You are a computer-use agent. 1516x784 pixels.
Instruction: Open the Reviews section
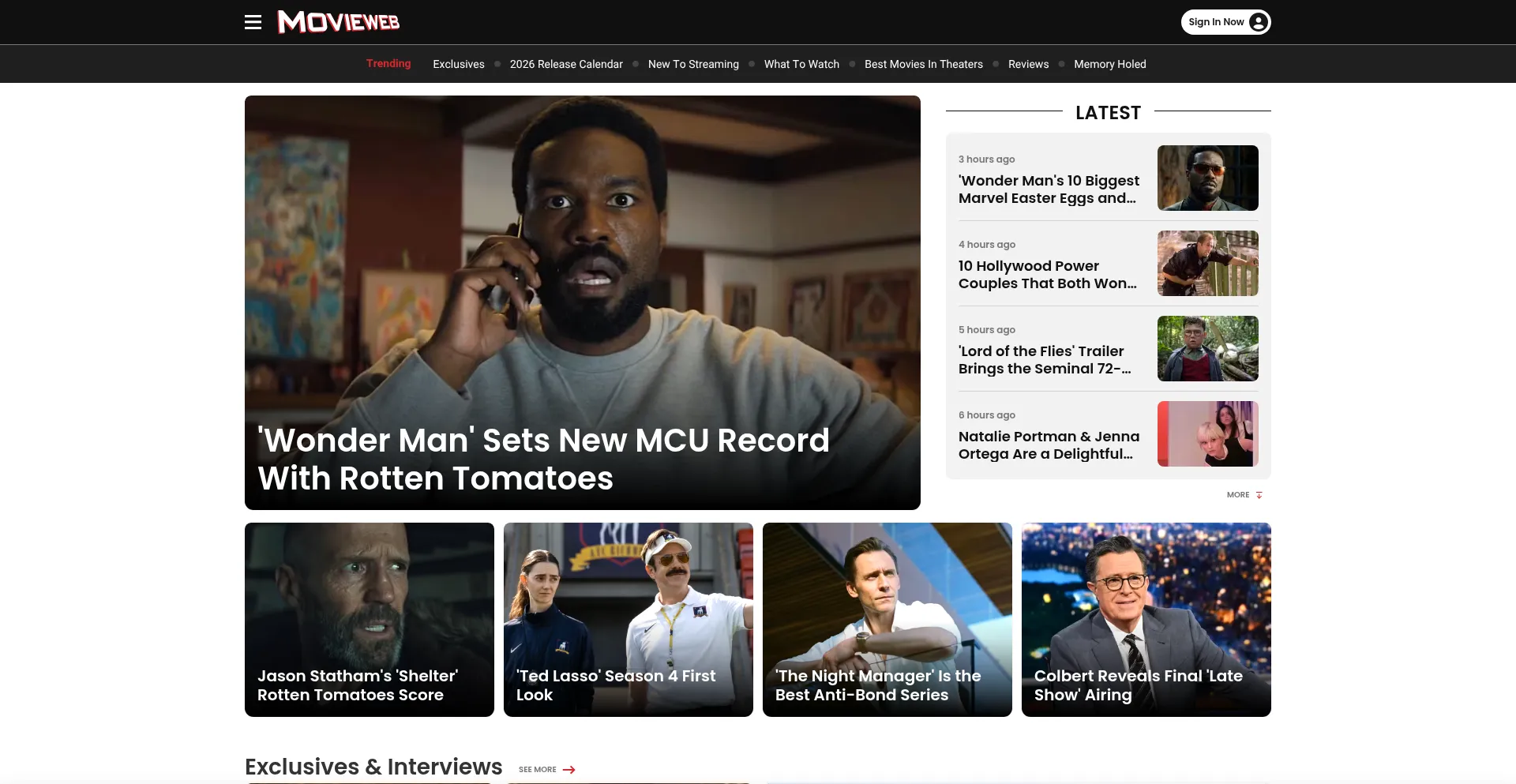pos(1028,64)
